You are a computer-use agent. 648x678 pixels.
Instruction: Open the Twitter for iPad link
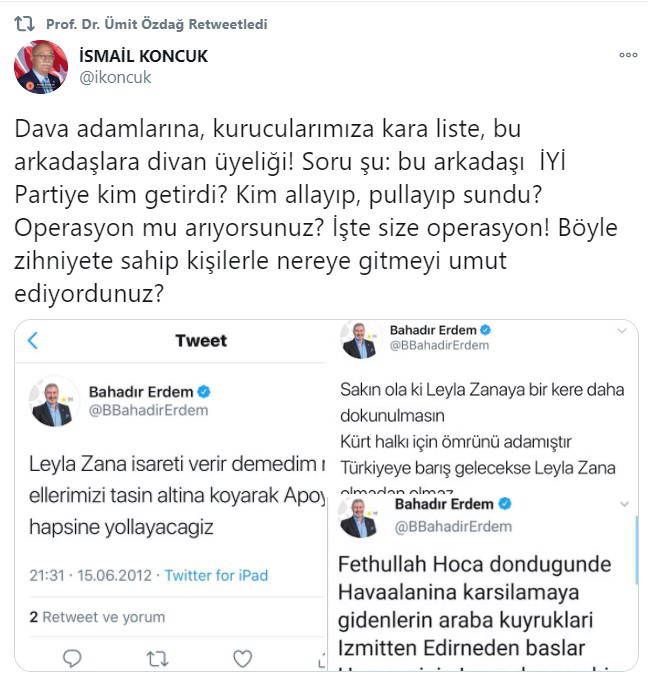pos(216,576)
